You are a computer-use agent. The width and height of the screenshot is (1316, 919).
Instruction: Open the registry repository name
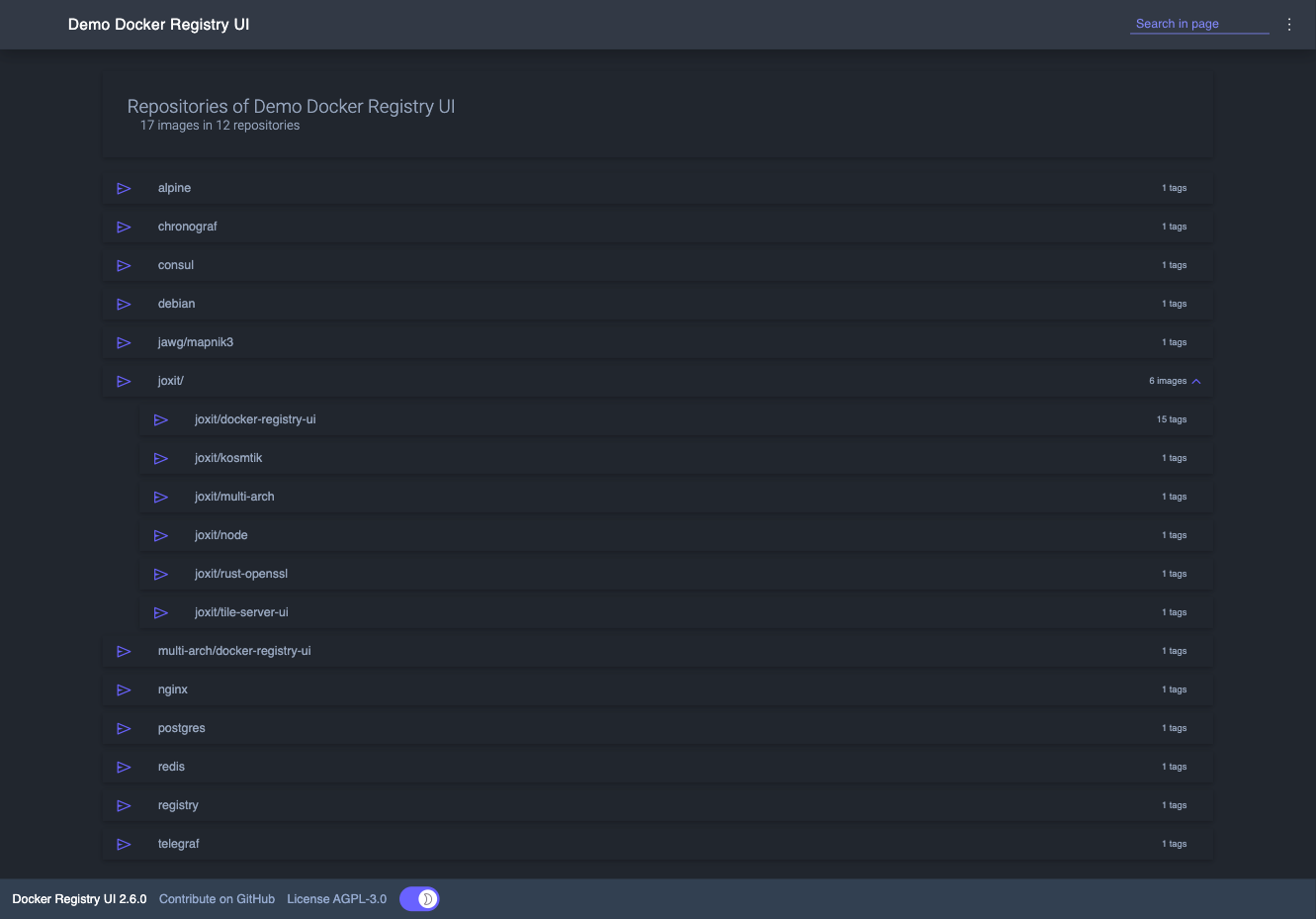point(178,805)
